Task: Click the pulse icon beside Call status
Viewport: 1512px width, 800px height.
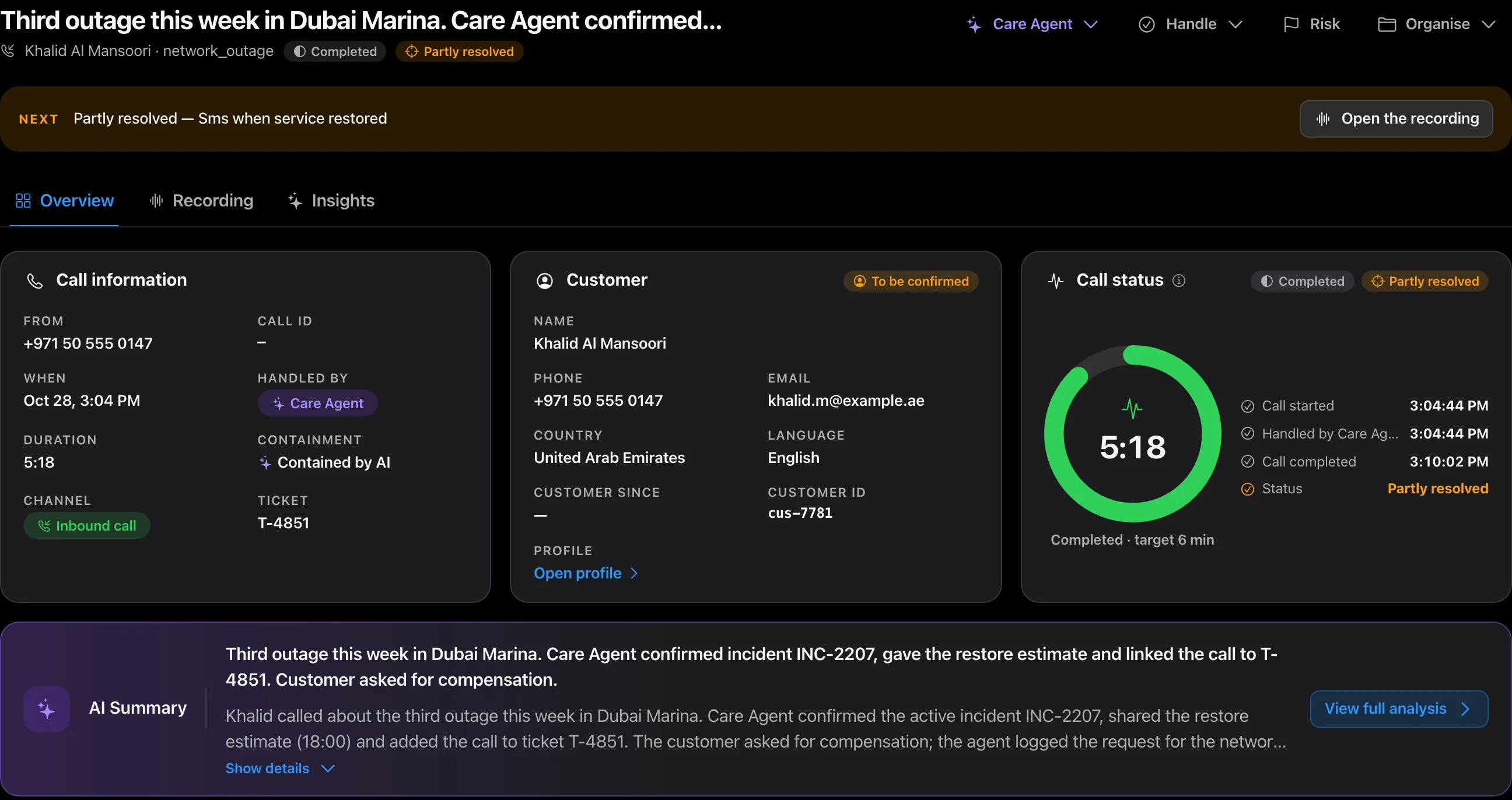Action: 1055,281
